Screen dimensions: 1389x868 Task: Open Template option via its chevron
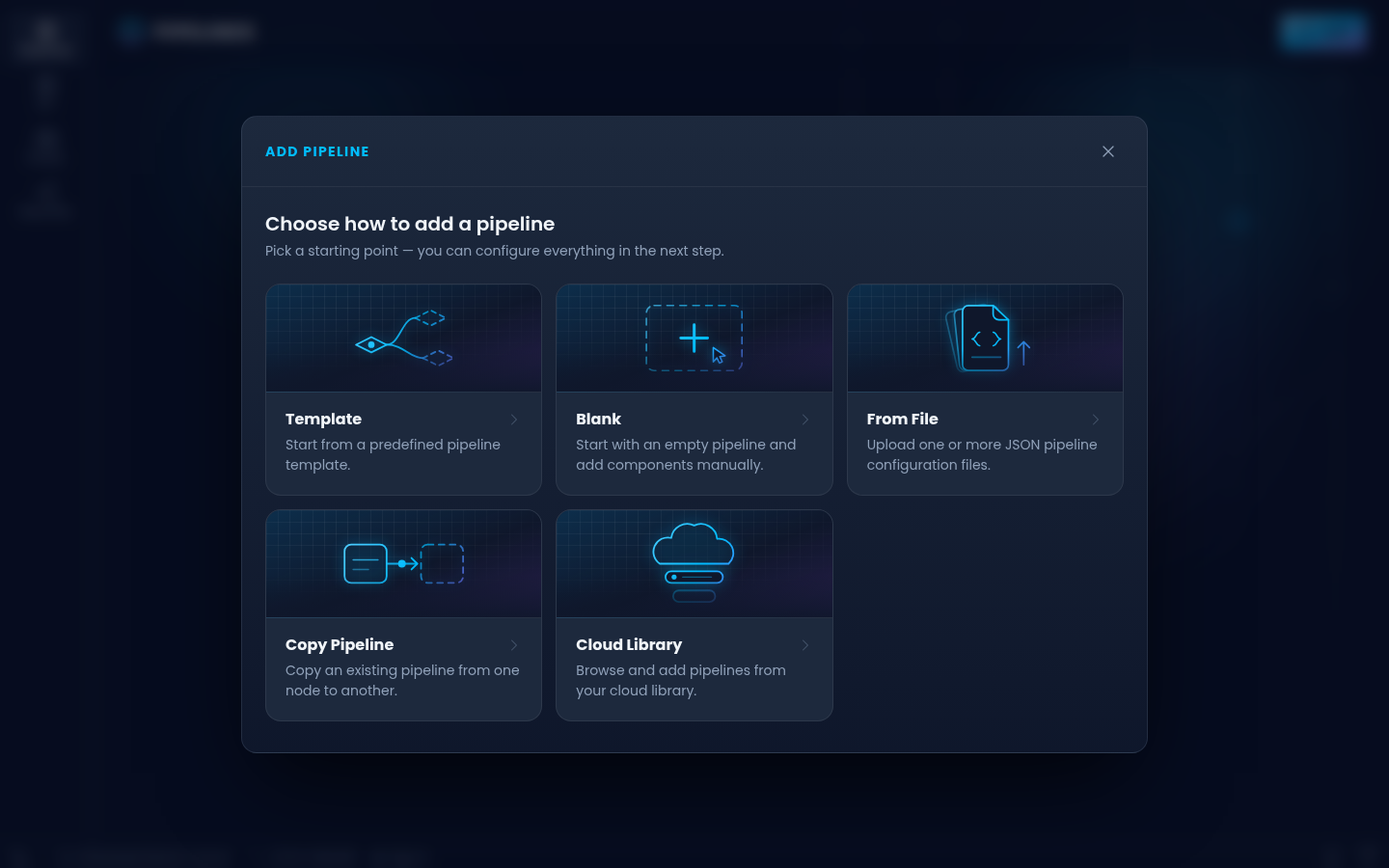[514, 420]
